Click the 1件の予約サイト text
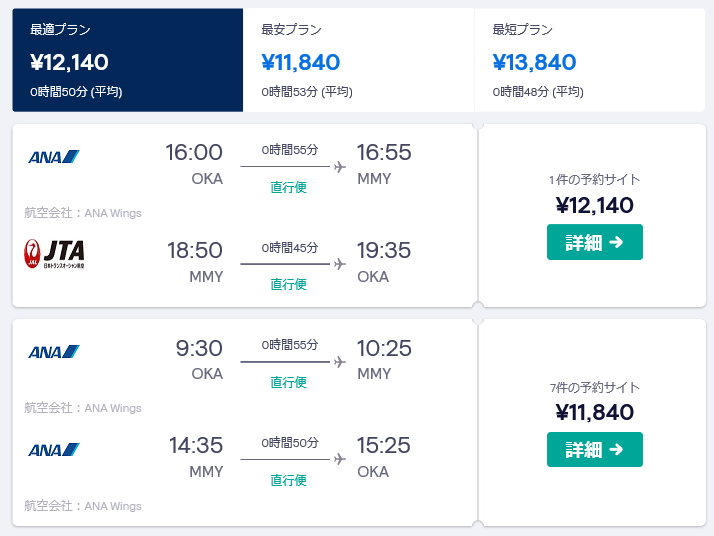Viewport: 714px width, 536px height. pyautogui.click(x=595, y=179)
